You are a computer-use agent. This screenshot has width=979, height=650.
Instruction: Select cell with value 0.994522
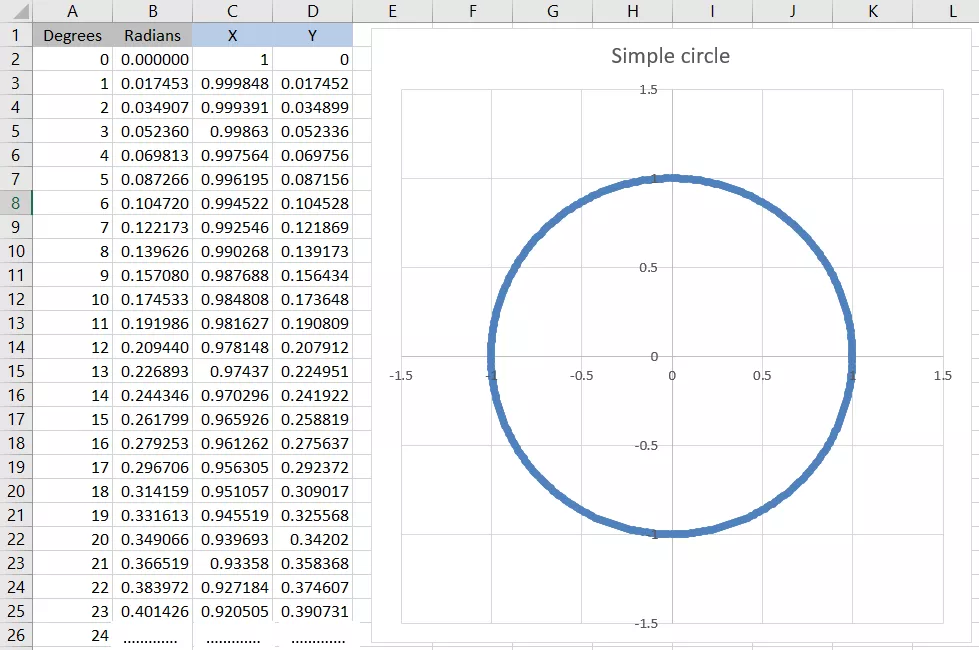(232, 204)
